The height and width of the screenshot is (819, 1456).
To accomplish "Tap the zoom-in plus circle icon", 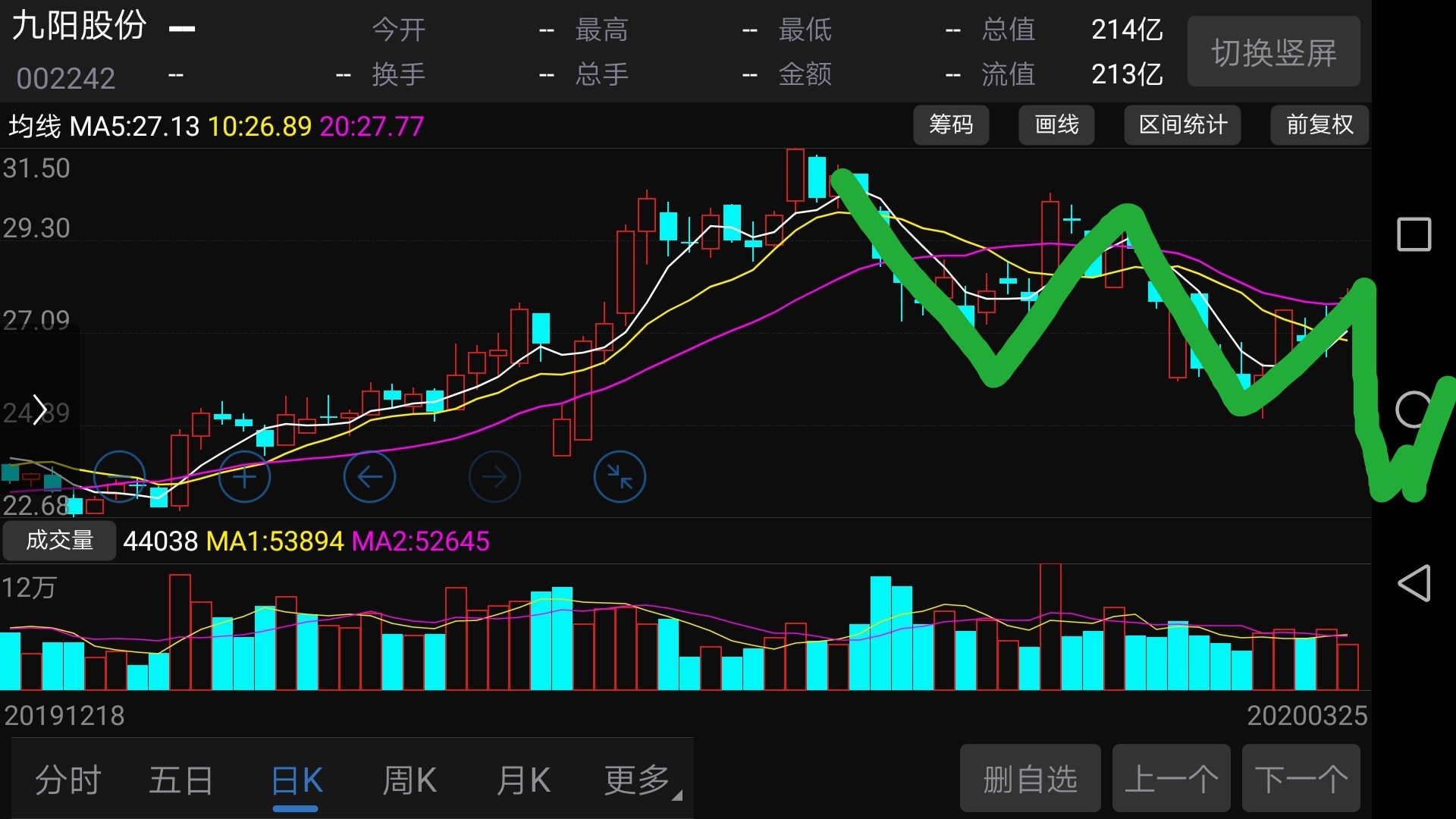I will (244, 476).
